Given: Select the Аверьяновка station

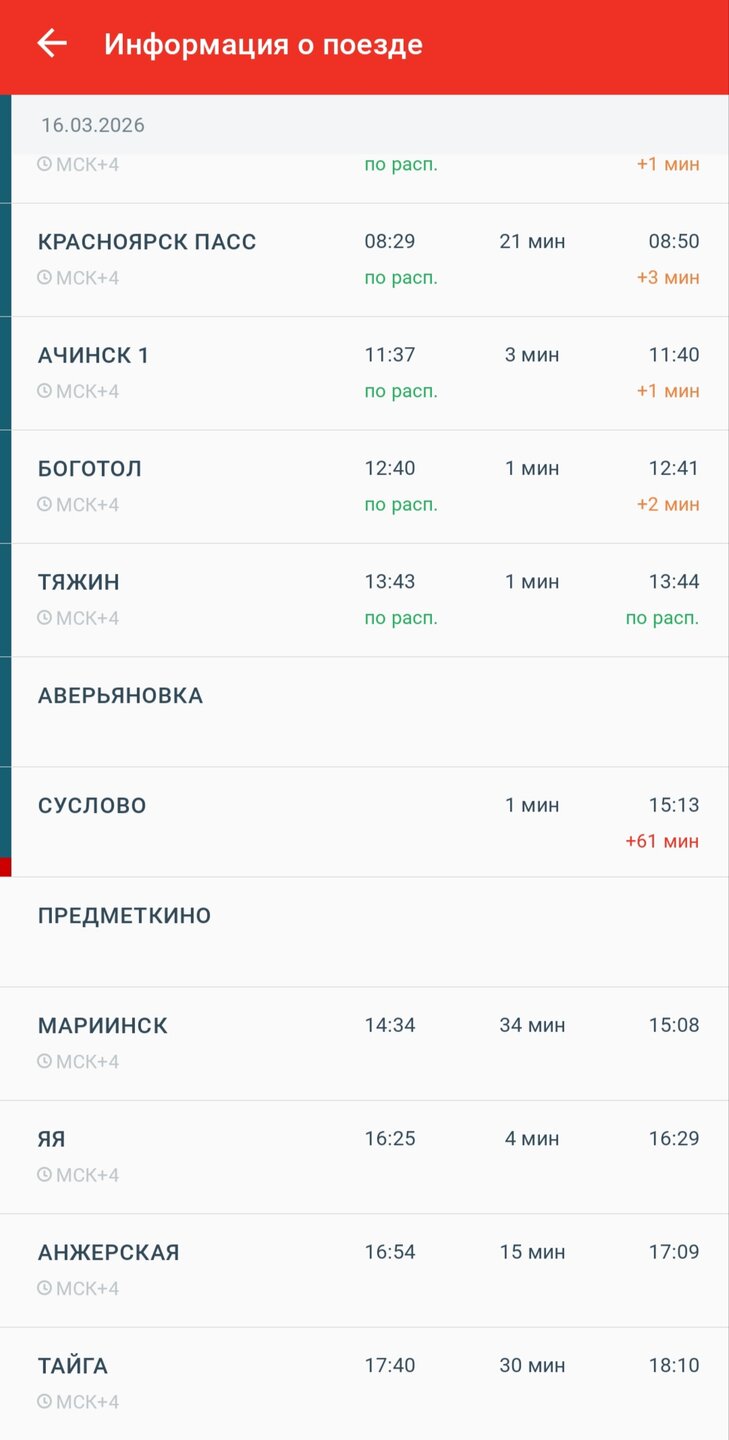Looking at the screenshot, I should click(120, 696).
